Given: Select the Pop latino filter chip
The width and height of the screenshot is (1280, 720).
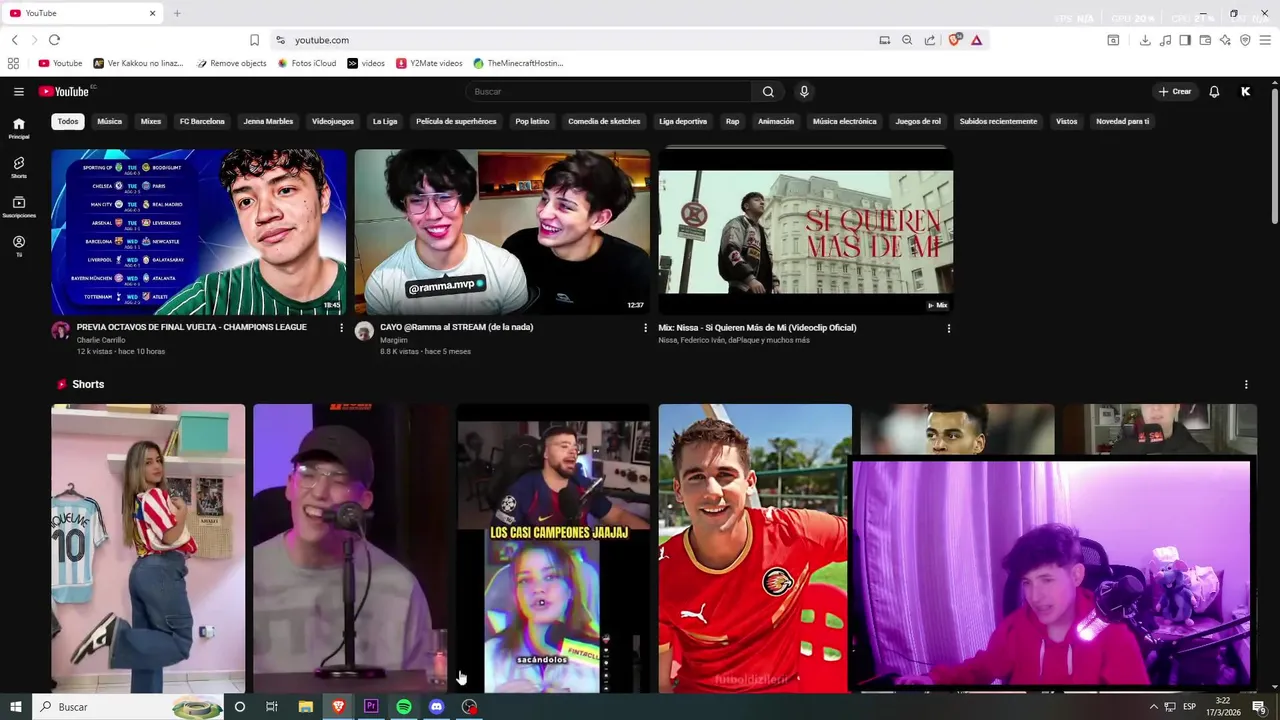Looking at the screenshot, I should (532, 121).
